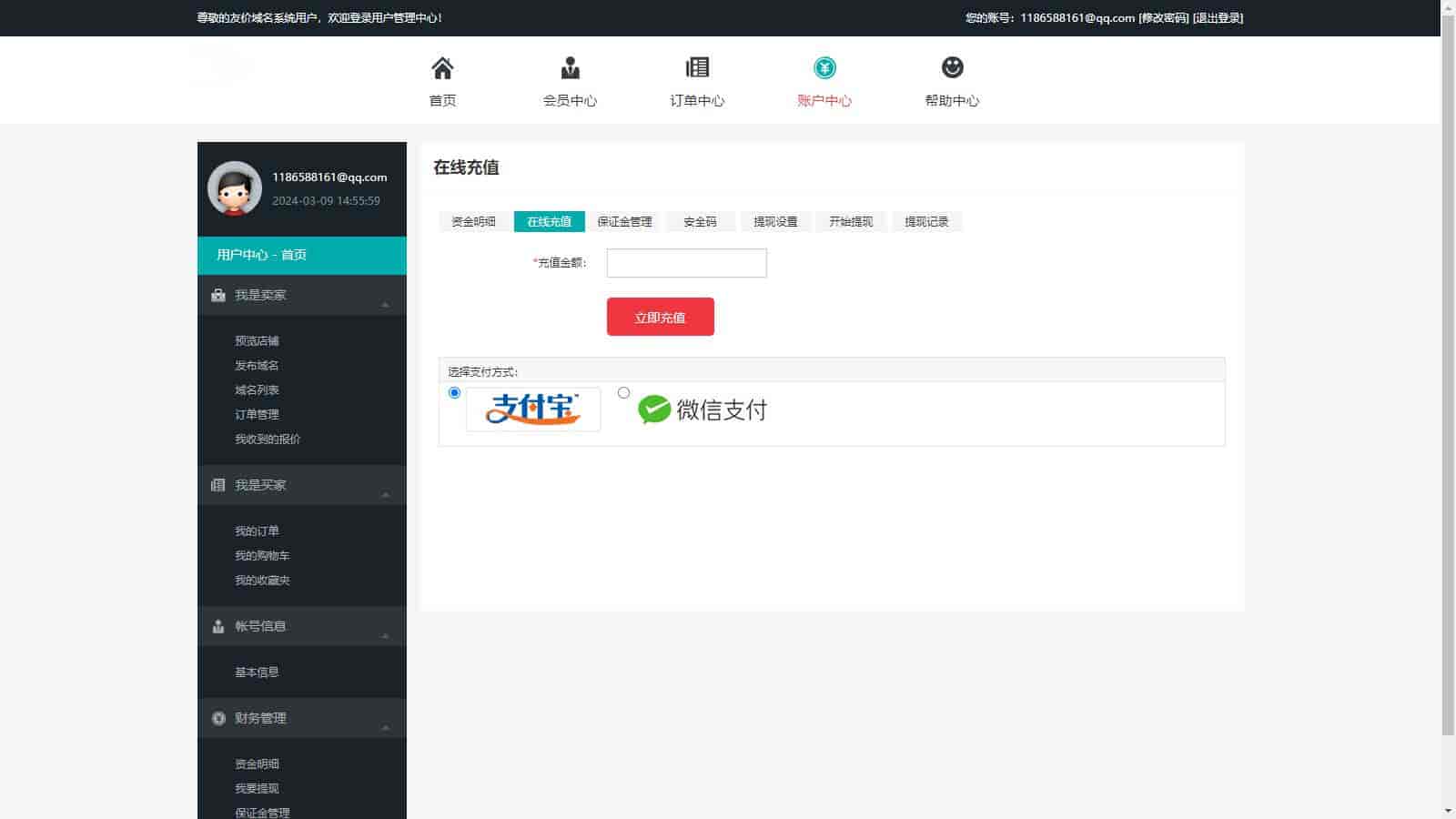The height and width of the screenshot is (819, 1456).
Task: Click the user avatar picture
Action: tap(235, 188)
